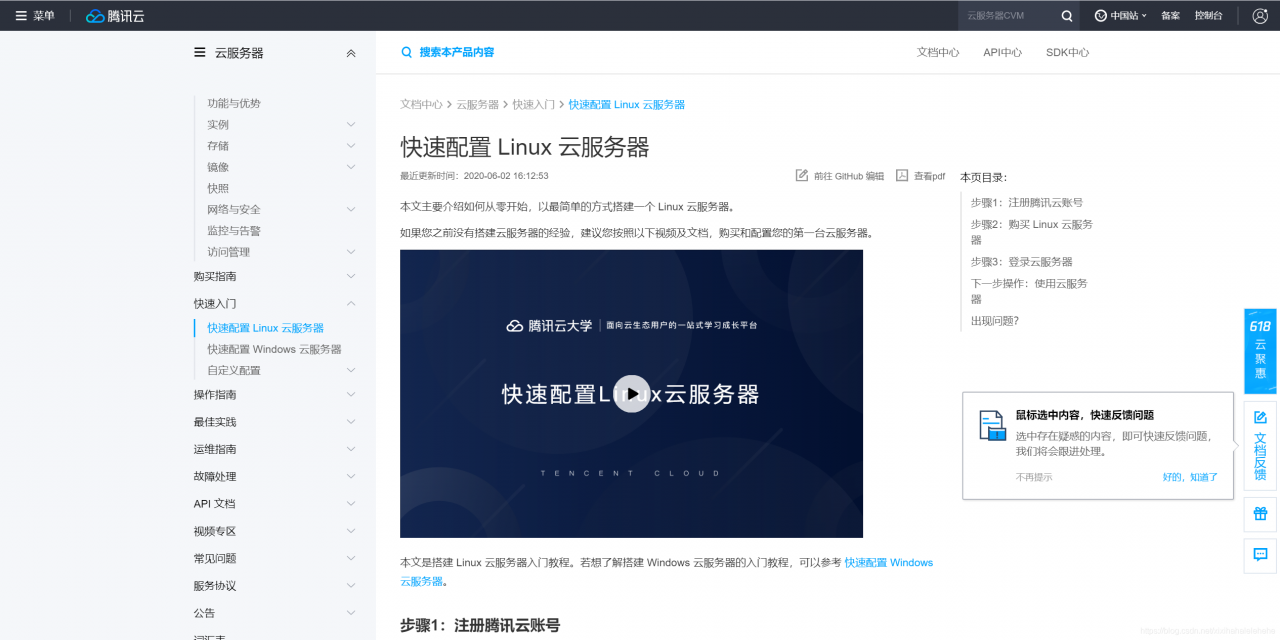1280x640 pixels.
Task: Collapse the 云服务器 product menu
Action: (350, 53)
